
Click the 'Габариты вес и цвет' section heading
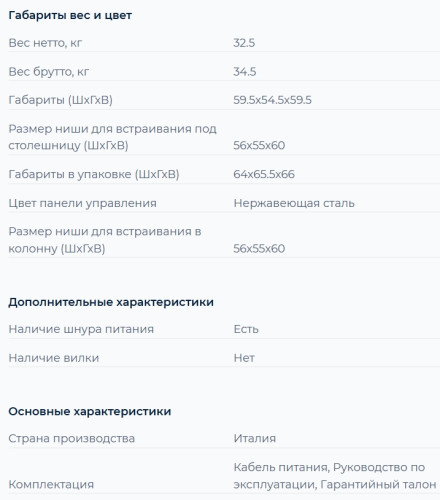pyautogui.click(x=70, y=15)
